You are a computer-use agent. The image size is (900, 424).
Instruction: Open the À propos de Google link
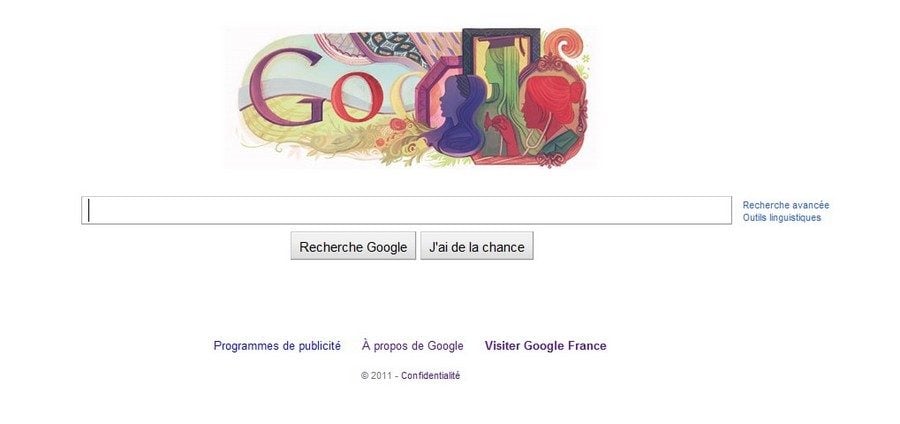413,345
